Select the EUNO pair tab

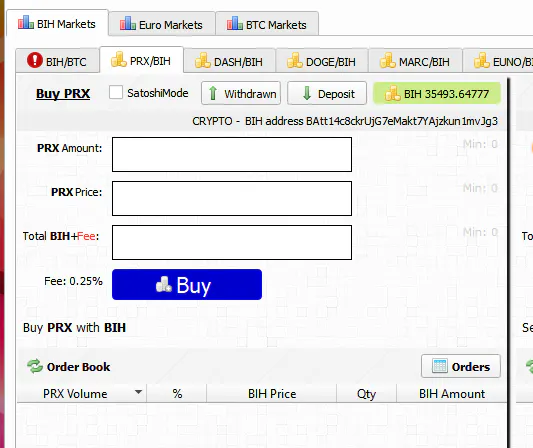point(498,61)
